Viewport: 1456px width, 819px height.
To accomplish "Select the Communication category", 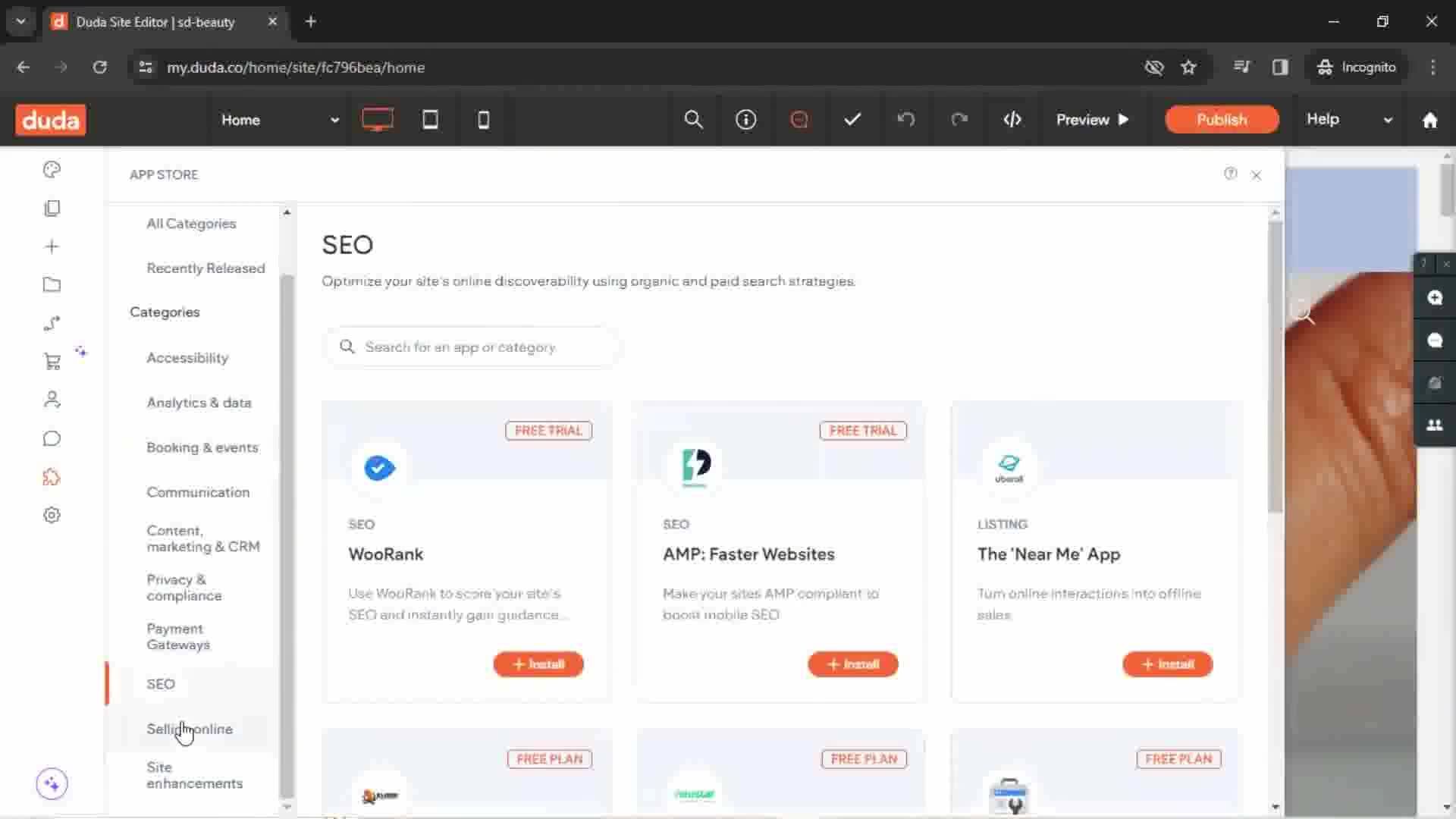I will click(198, 492).
